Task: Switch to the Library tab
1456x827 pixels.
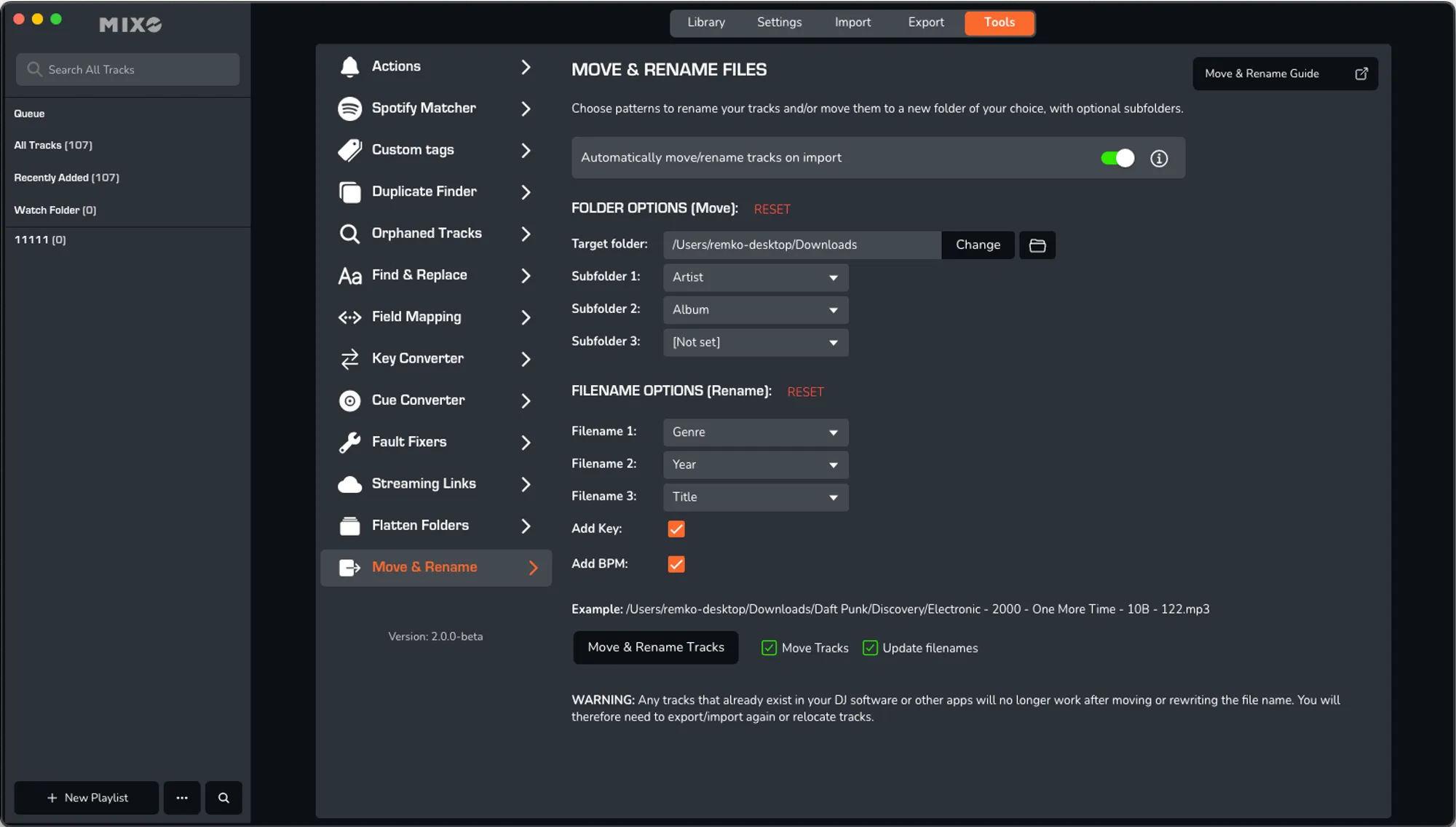Action: 705,23
